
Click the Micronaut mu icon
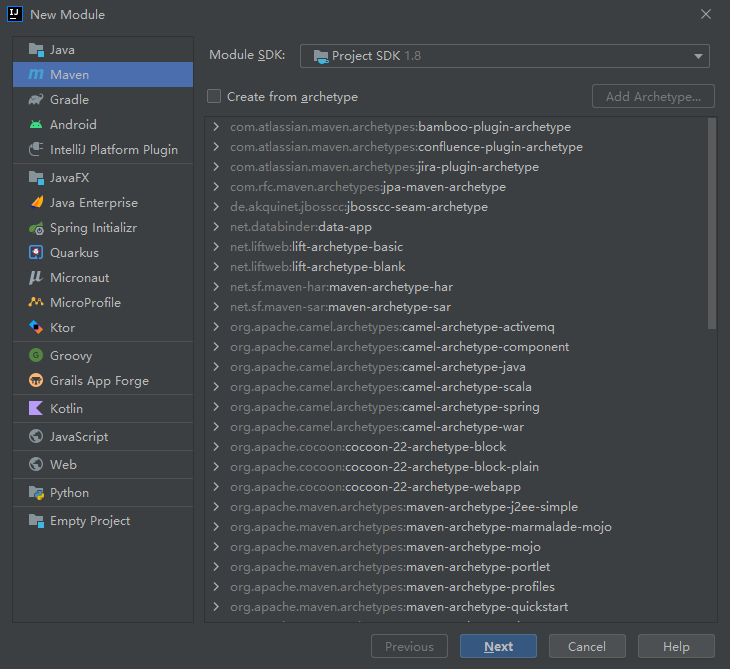(36, 278)
